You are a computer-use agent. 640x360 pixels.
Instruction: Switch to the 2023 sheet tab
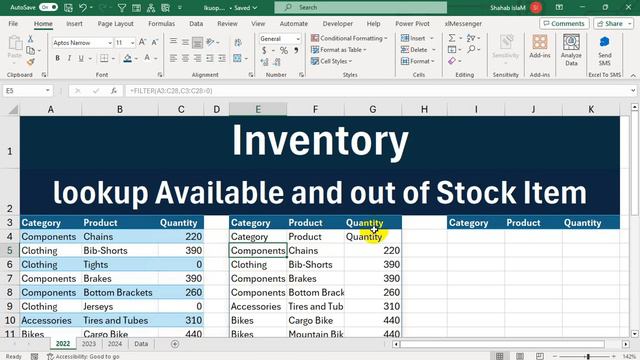[89, 344]
